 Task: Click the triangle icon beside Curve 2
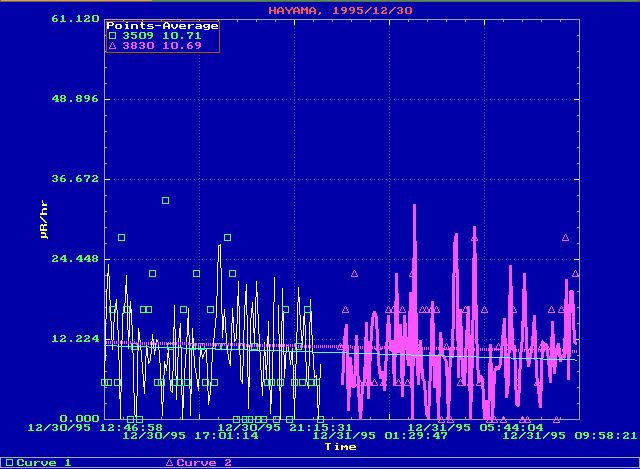coord(168,463)
